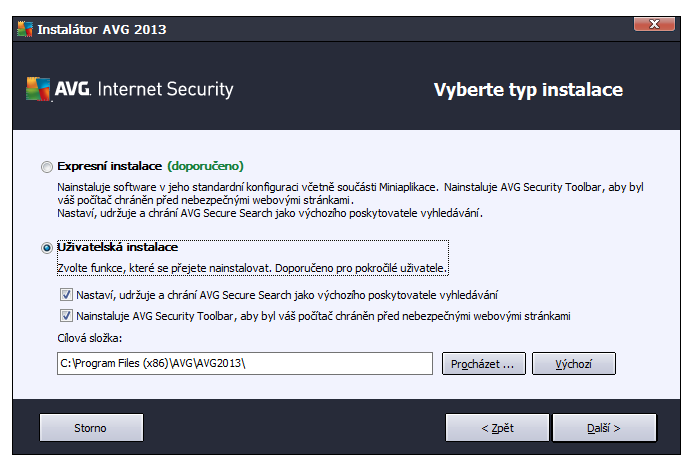Screen dimensions: 693x472
Task: Close the Instalátor AVG 2013 window
Action: coord(654,24)
